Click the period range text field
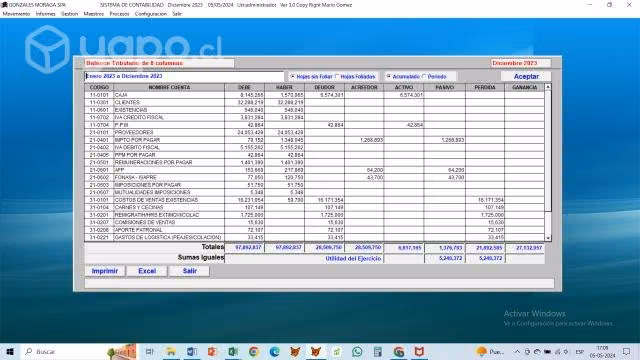The height and width of the screenshot is (360, 640). 184,76
